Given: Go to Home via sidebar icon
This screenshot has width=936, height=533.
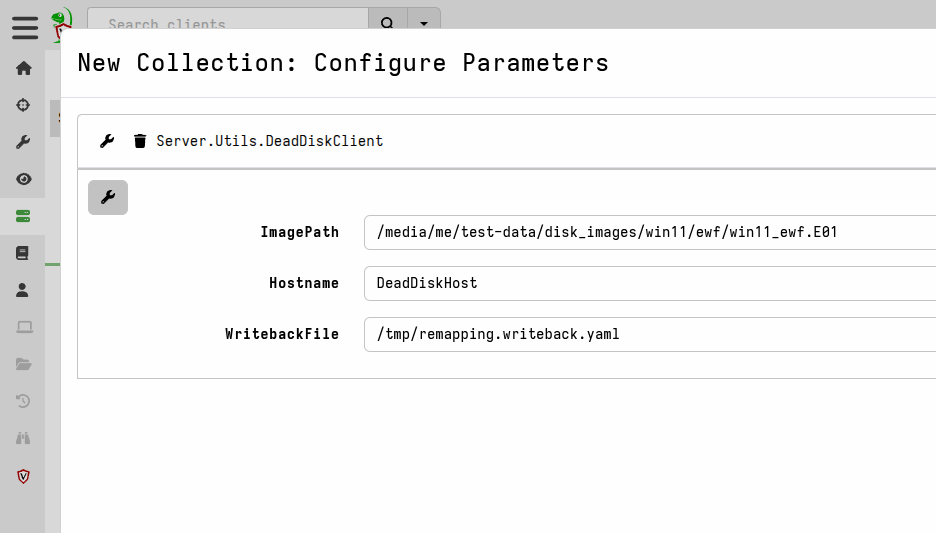Looking at the screenshot, I should coord(23,68).
